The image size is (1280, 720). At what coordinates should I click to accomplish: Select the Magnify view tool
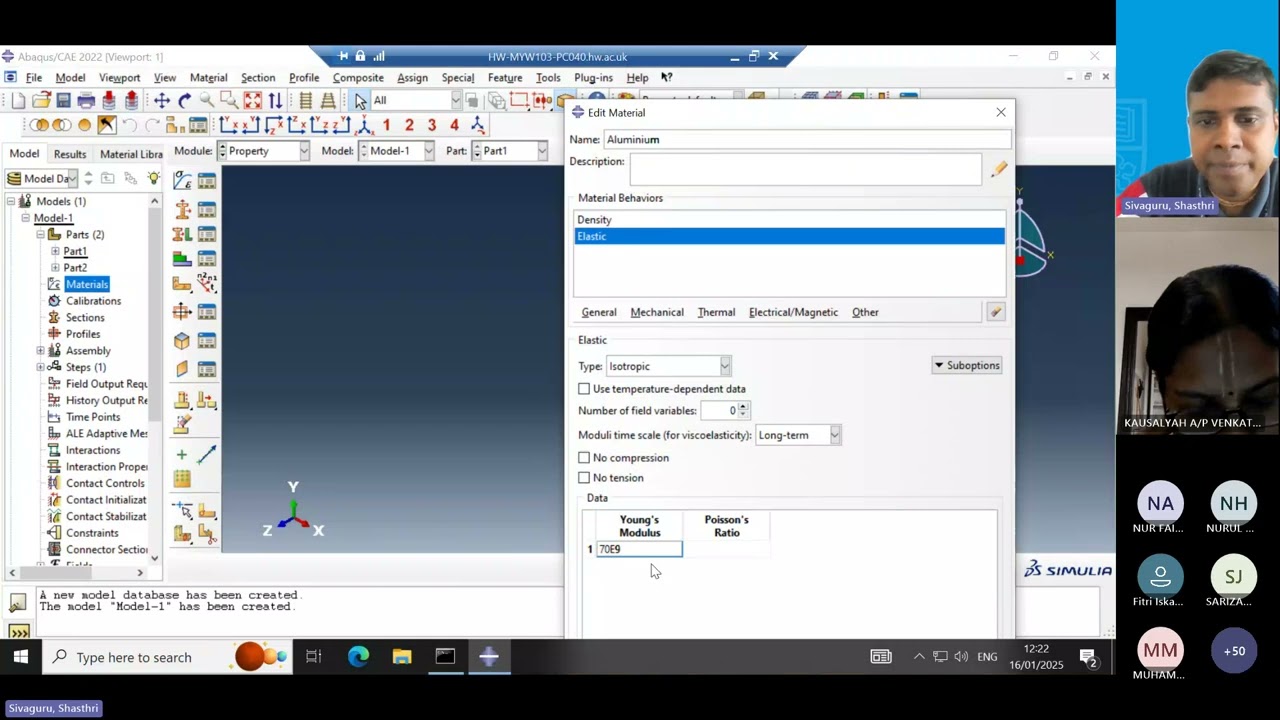coord(206,100)
